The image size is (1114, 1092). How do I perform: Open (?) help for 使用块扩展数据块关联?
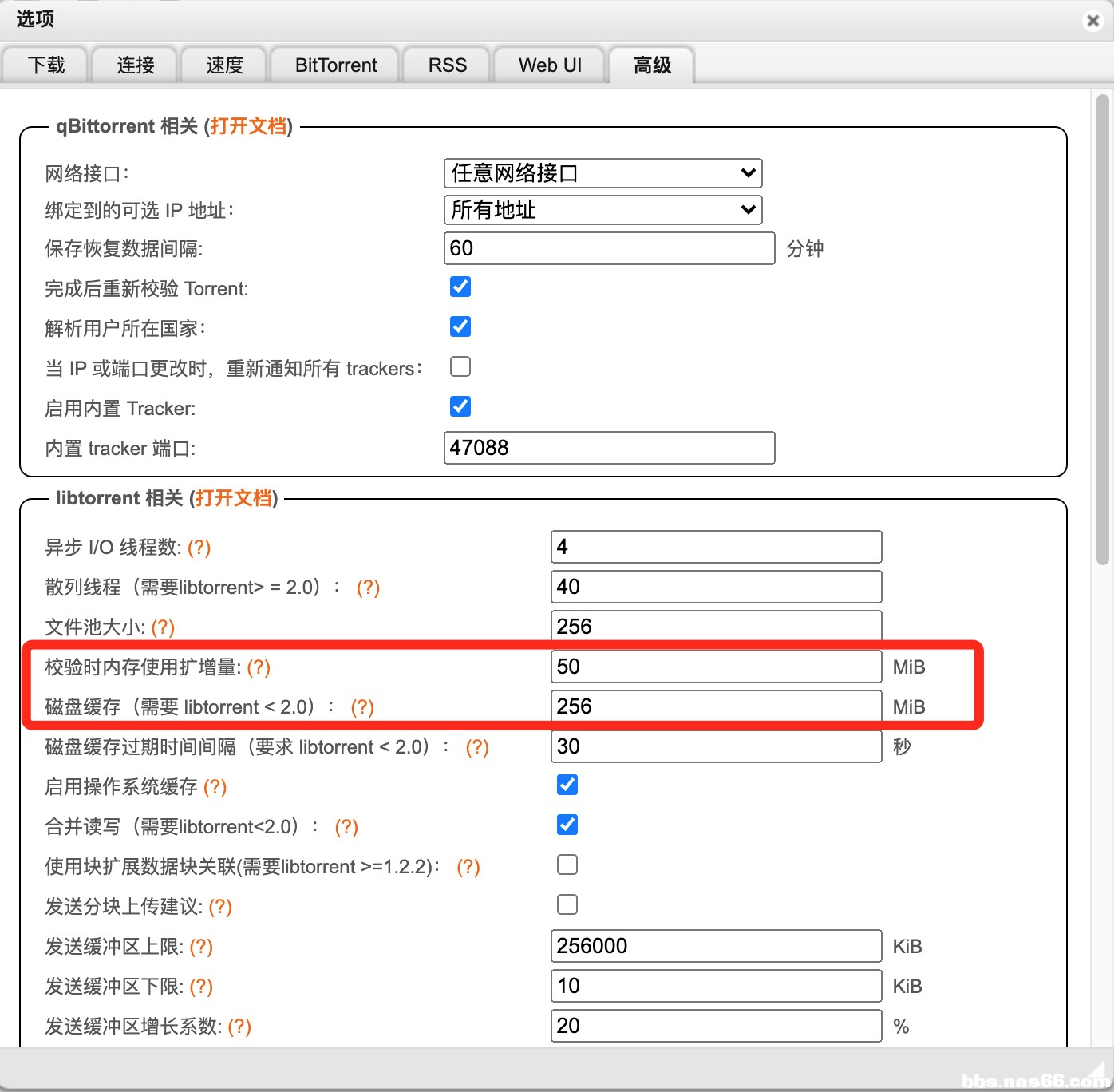point(468,867)
